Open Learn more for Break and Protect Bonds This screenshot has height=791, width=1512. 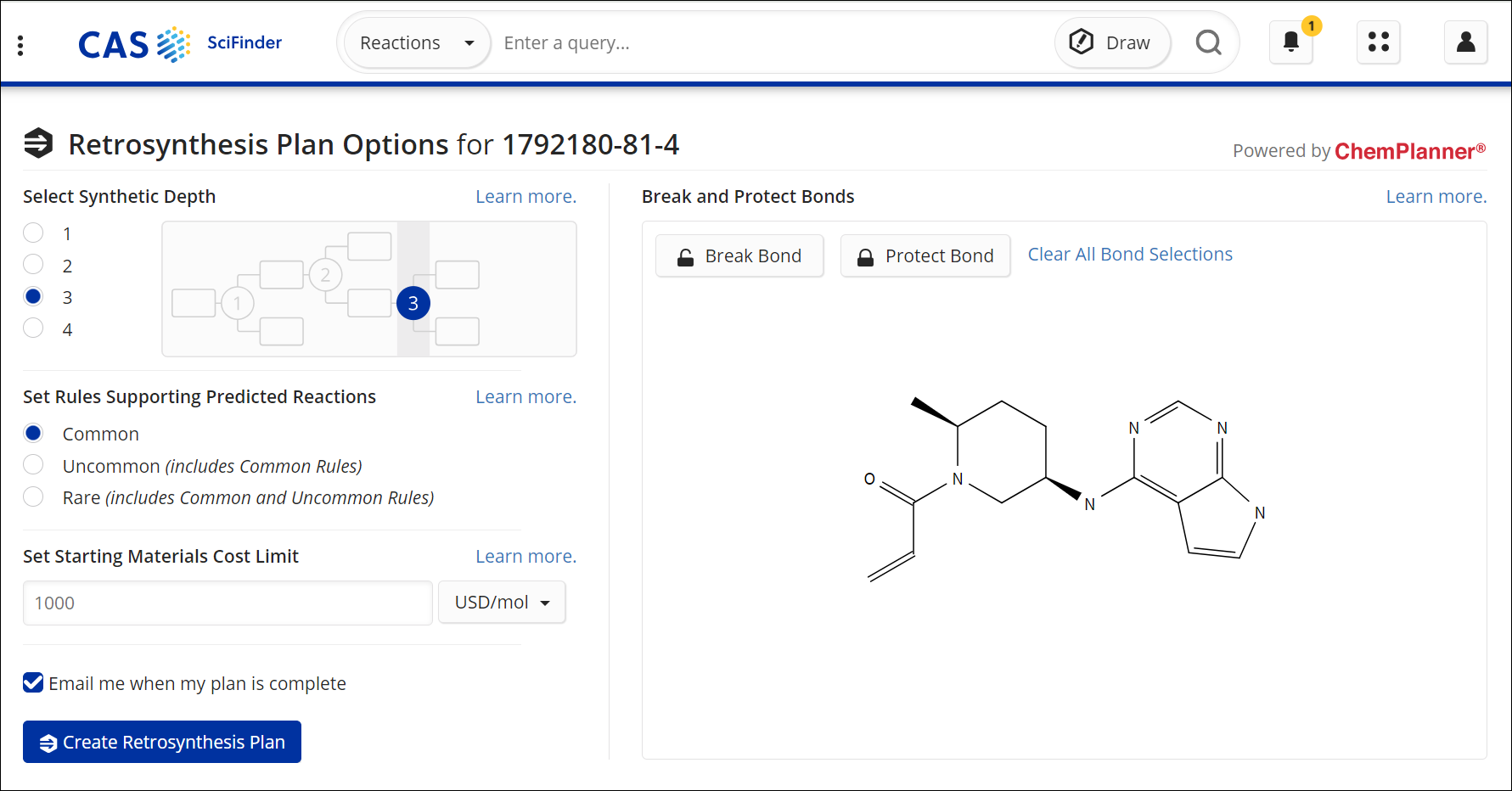pyautogui.click(x=1436, y=197)
